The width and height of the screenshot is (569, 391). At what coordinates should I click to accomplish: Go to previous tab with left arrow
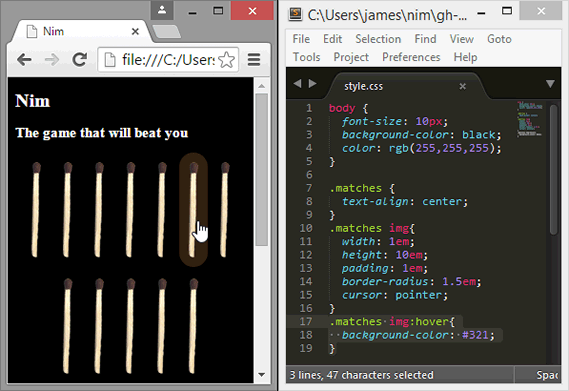click(297, 84)
